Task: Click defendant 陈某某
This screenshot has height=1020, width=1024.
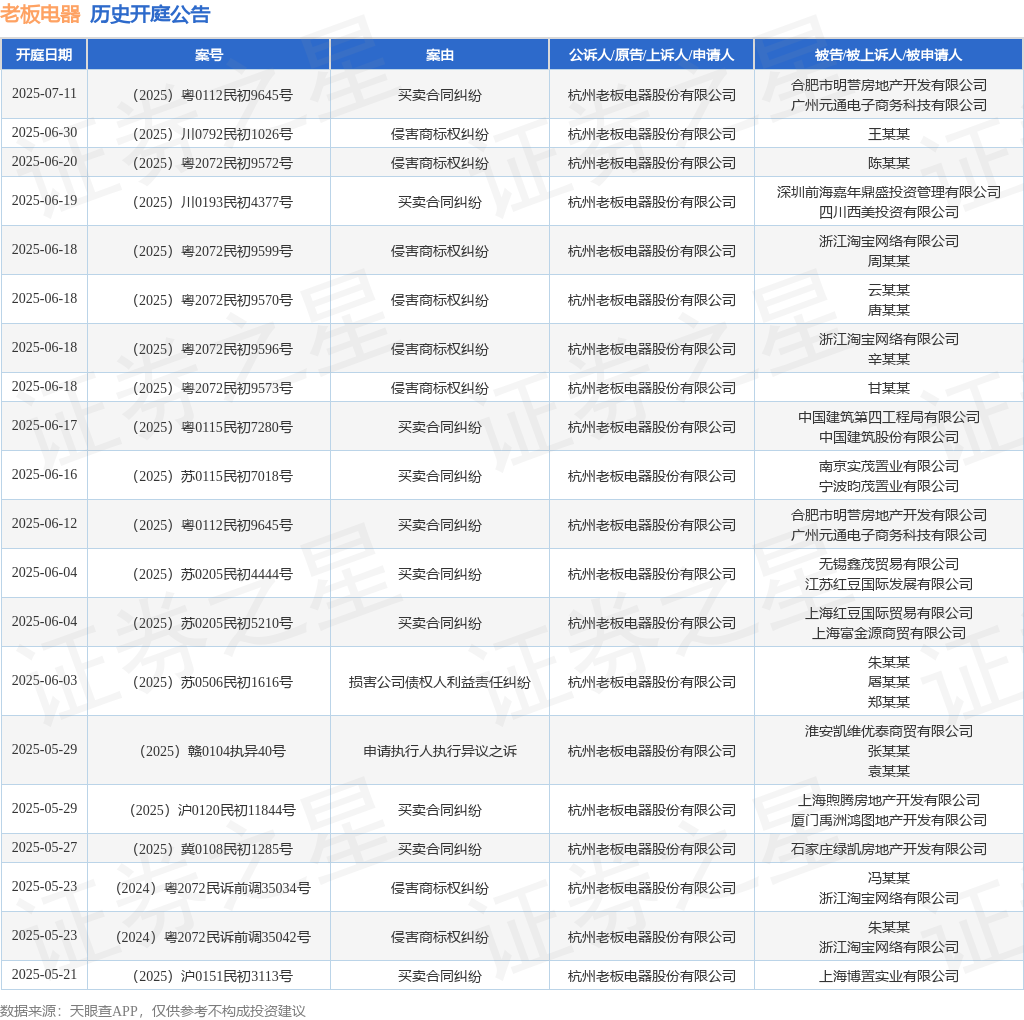Action: pos(889,163)
